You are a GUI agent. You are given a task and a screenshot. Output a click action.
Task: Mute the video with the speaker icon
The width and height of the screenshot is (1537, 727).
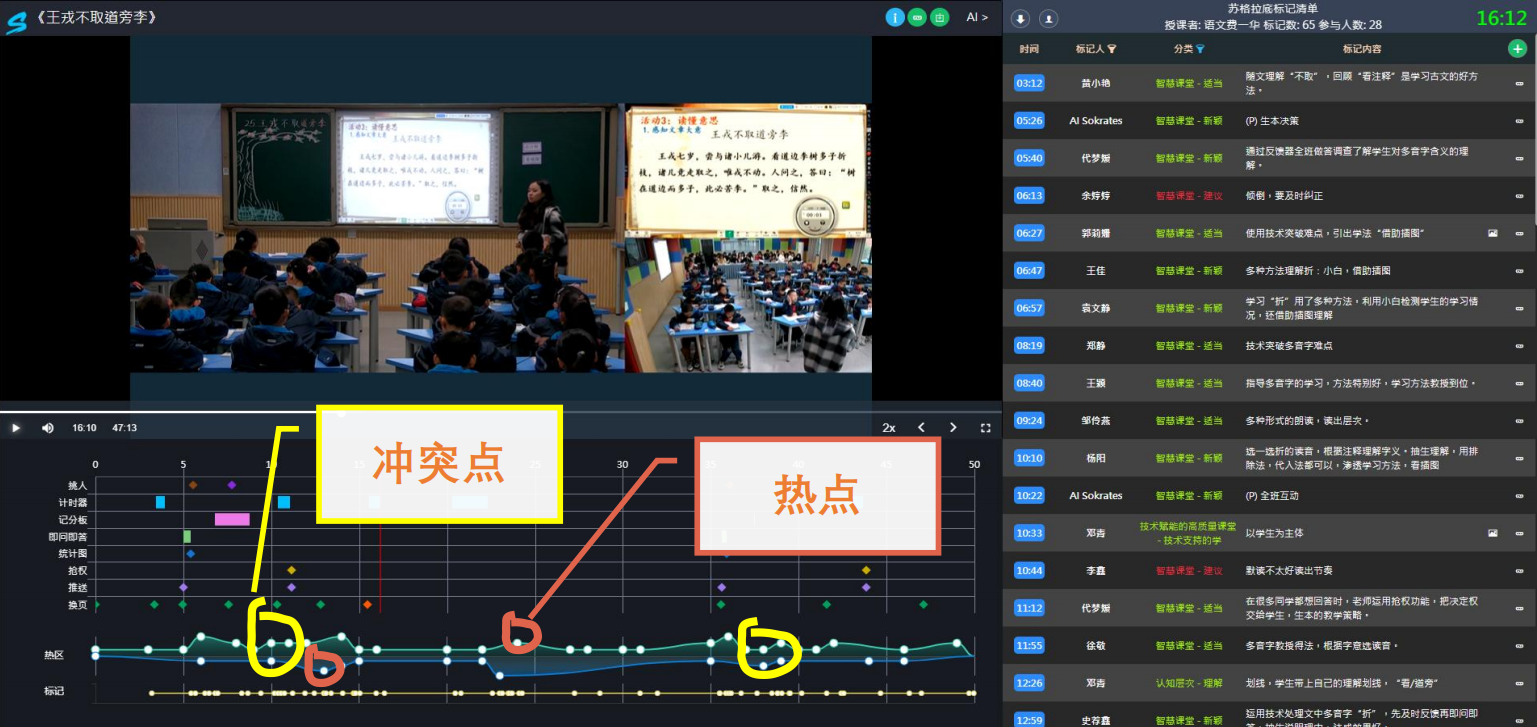pos(47,428)
